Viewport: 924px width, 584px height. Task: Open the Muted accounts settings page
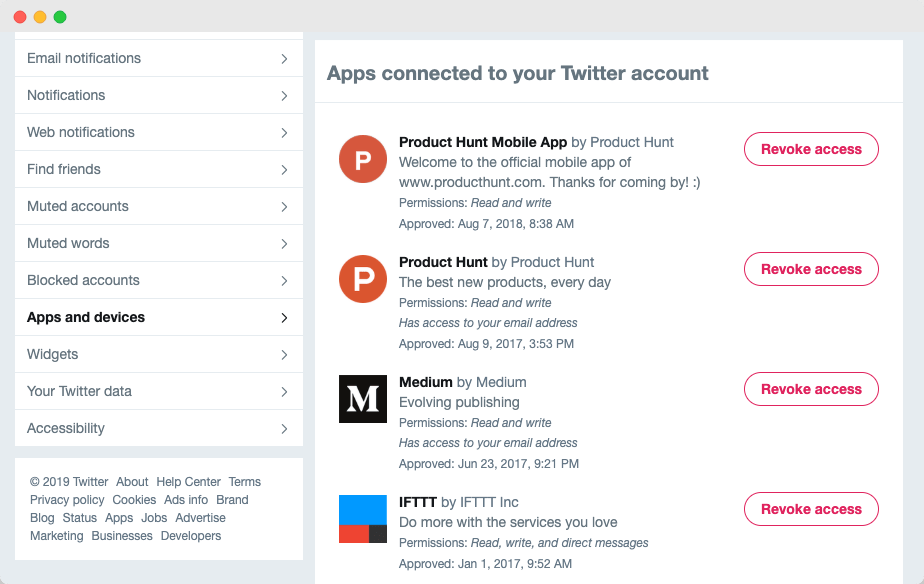pos(159,206)
